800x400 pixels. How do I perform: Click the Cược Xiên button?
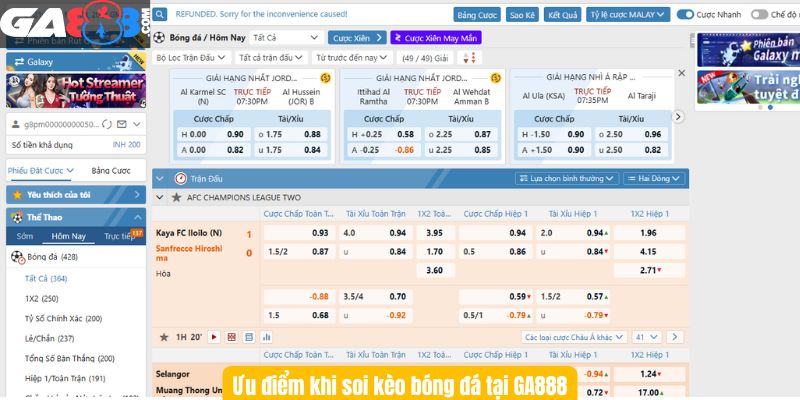click(x=357, y=38)
